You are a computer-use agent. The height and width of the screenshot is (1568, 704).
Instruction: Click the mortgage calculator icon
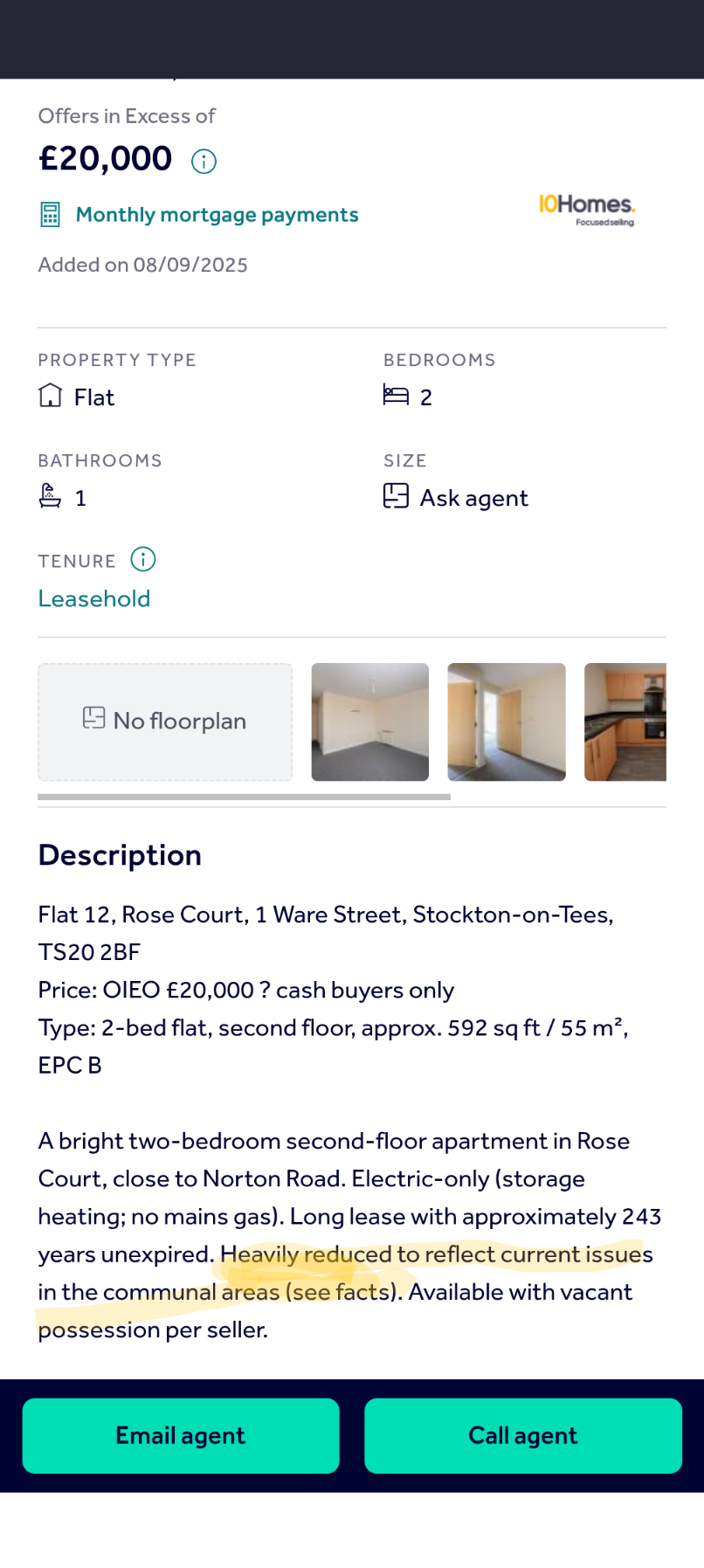tap(51, 215)
